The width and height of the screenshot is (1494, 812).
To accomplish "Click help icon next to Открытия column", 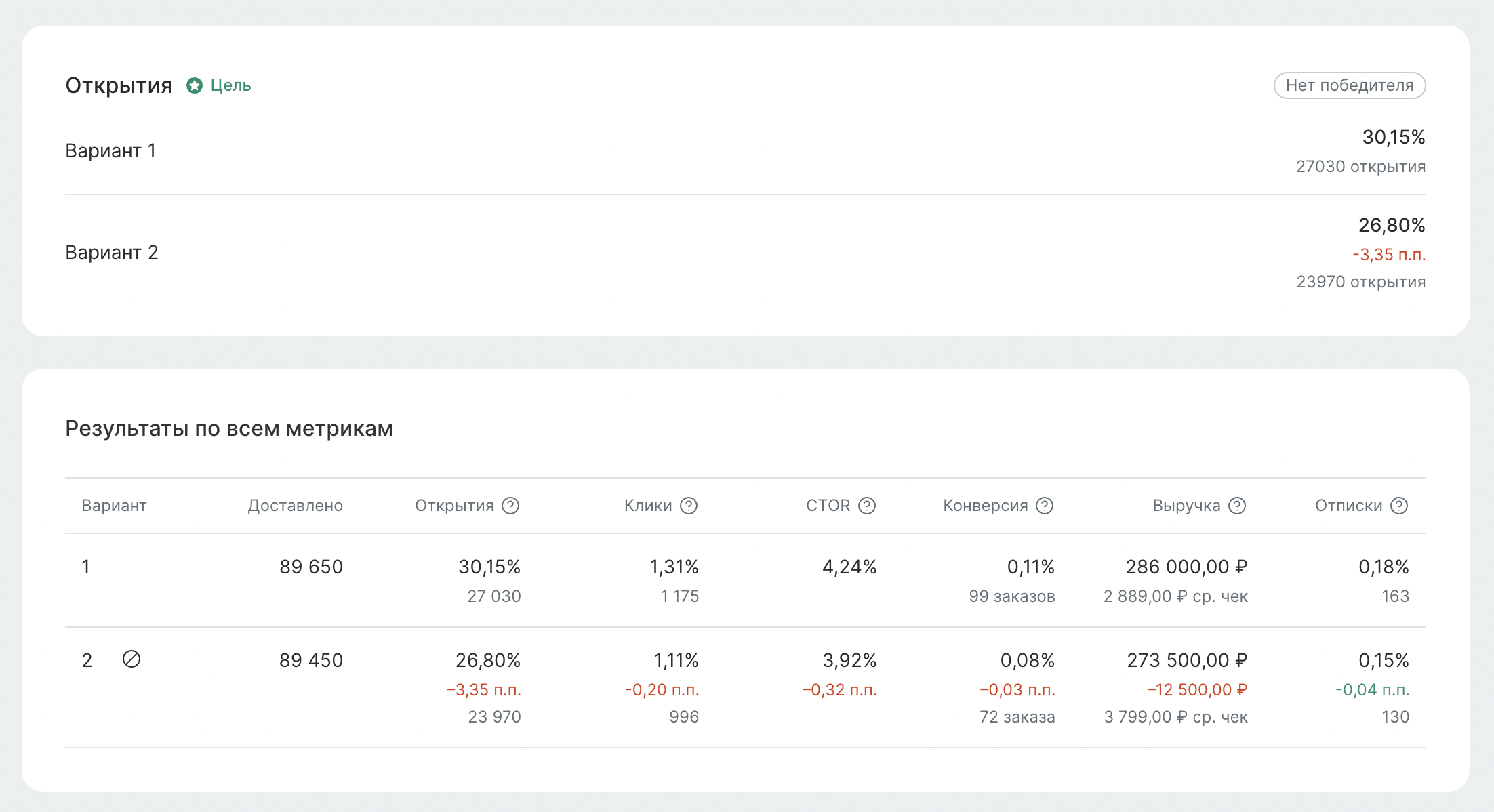I will point(510,506).
